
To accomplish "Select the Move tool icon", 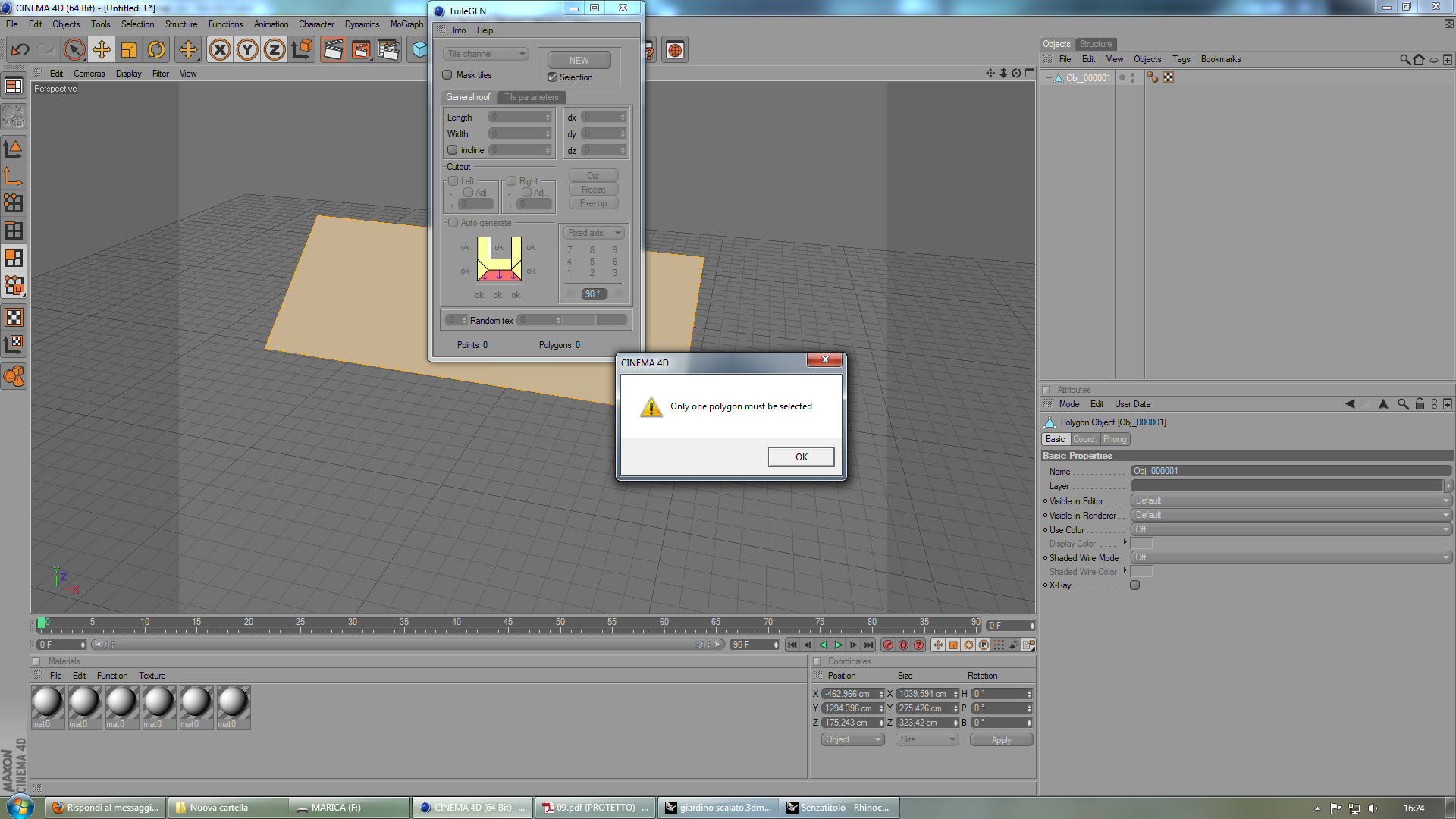I will point(102,50).
